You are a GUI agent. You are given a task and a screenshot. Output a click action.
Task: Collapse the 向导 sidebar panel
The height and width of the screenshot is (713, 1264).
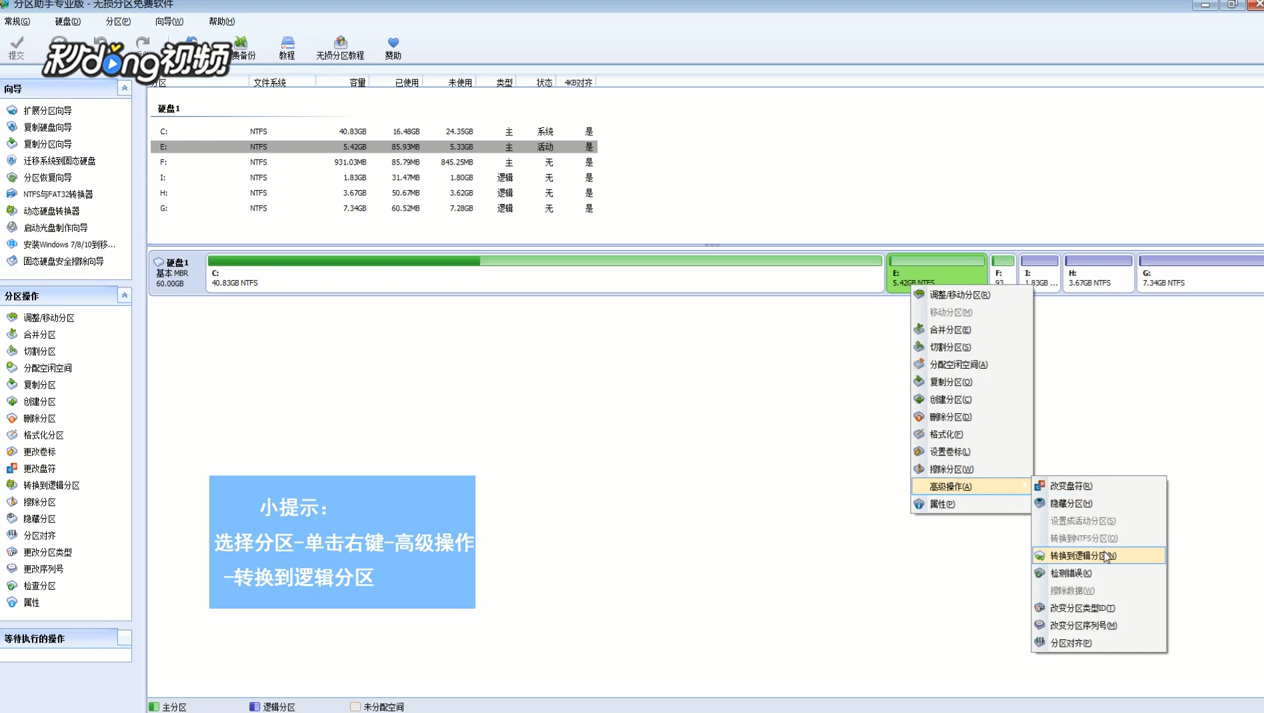click(x=124, y=89)
